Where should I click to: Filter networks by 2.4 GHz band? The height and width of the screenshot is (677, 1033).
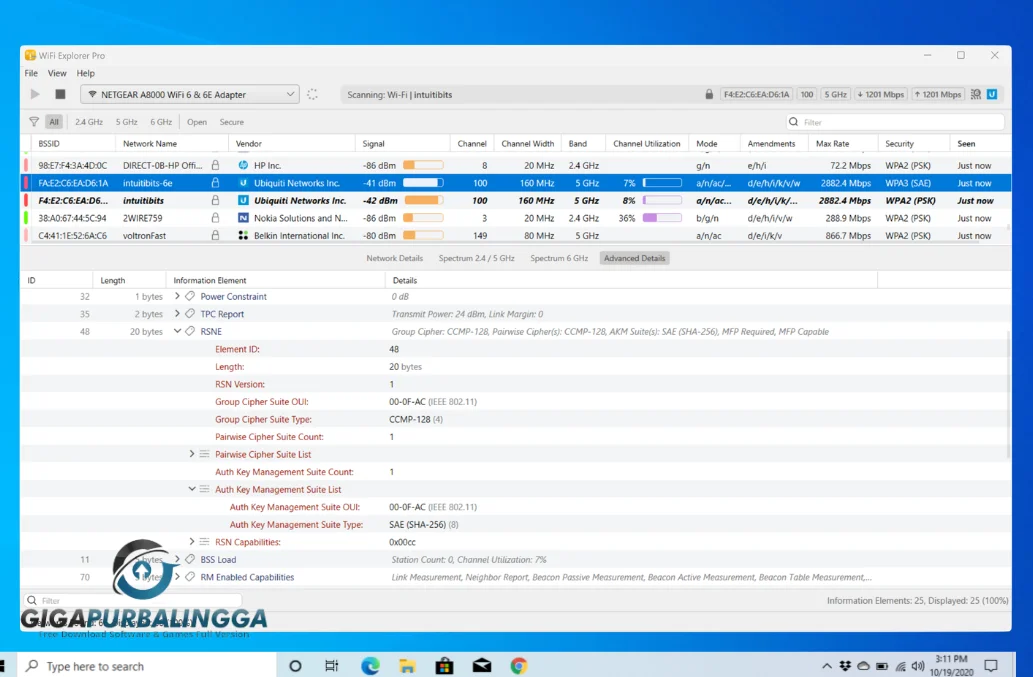(x=89, y=122)
